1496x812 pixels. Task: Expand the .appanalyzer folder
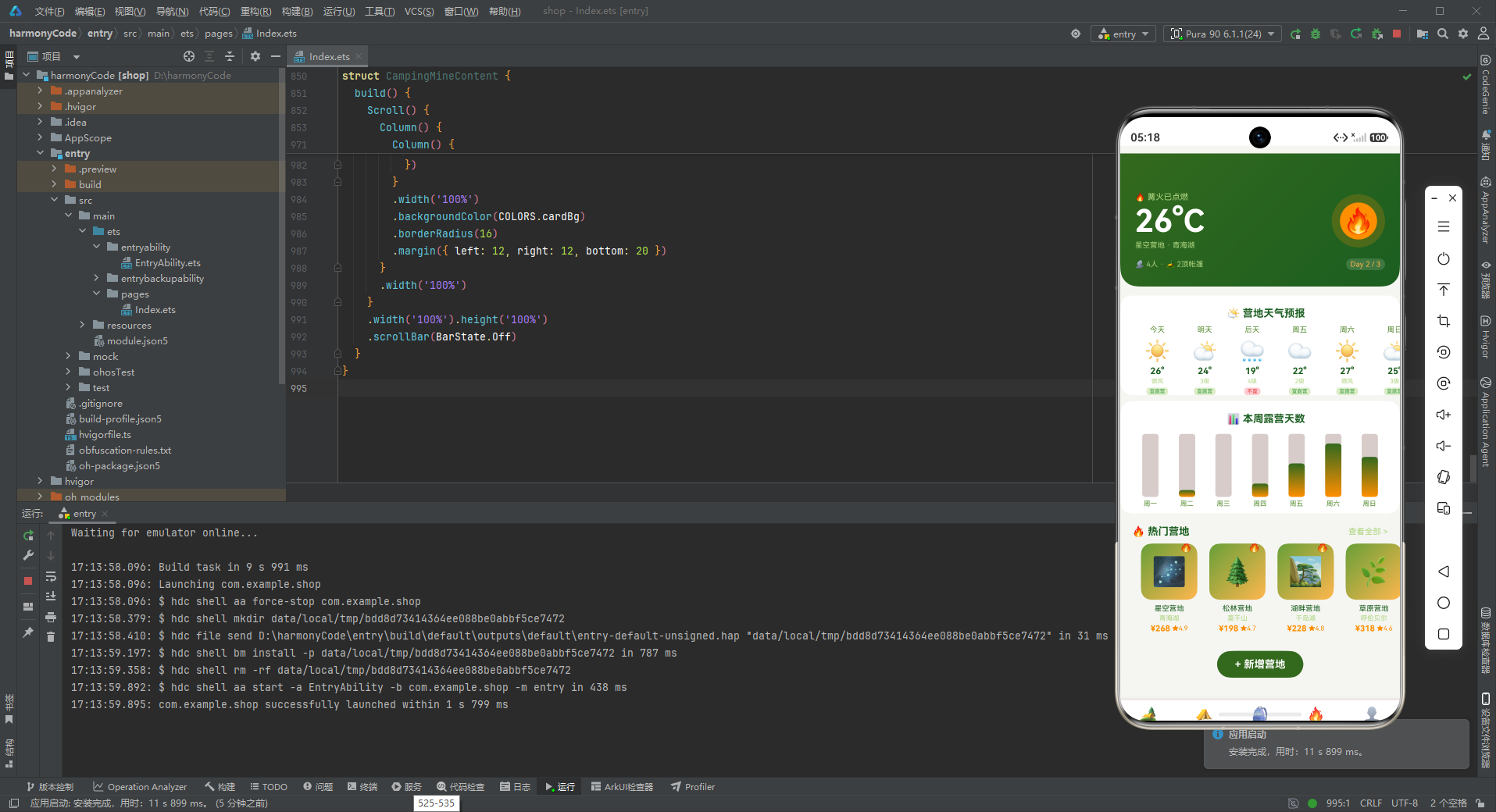[40, 91]
